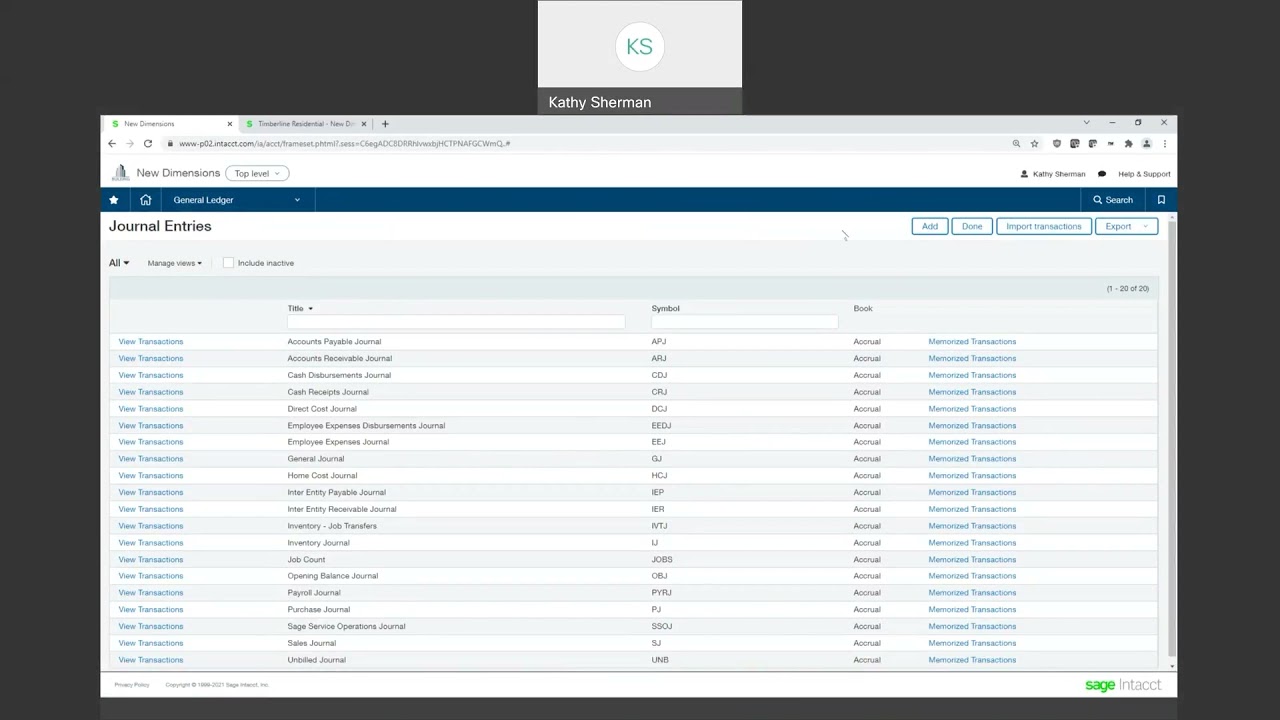
Task: Open Memorized Transactions for Sales Journal
Action: click(972, 643)
